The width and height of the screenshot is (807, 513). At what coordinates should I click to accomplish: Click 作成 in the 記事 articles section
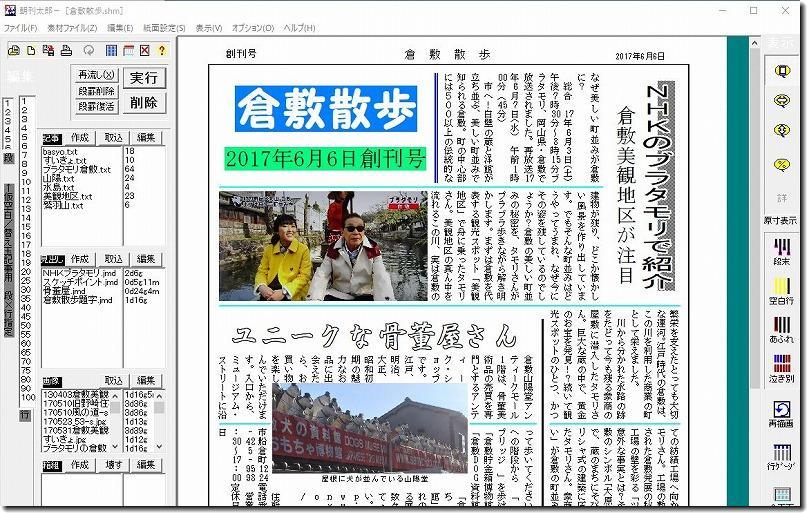pyautogui.click(x=80, y=137)
